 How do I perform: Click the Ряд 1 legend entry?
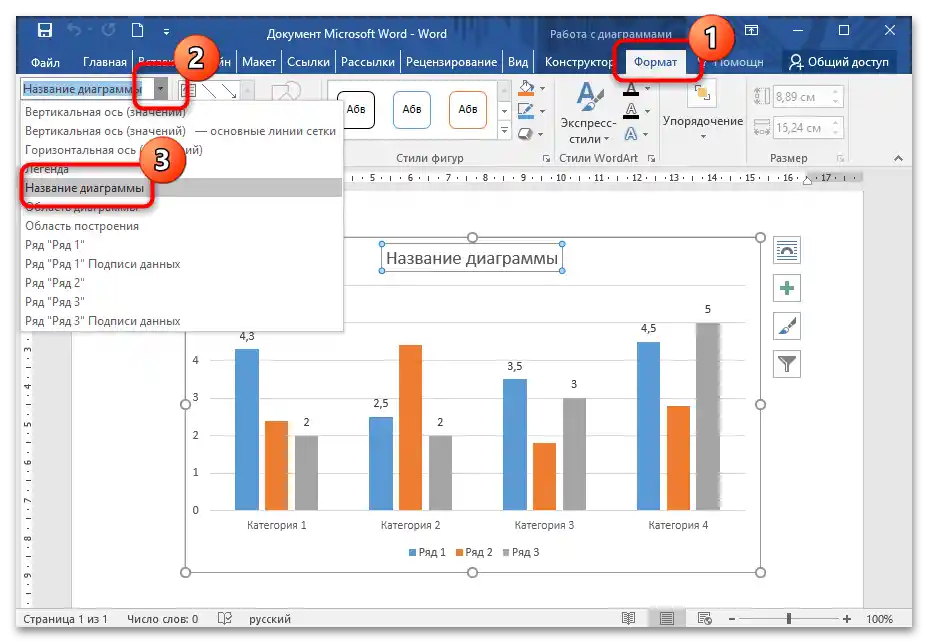coord(427,552)
